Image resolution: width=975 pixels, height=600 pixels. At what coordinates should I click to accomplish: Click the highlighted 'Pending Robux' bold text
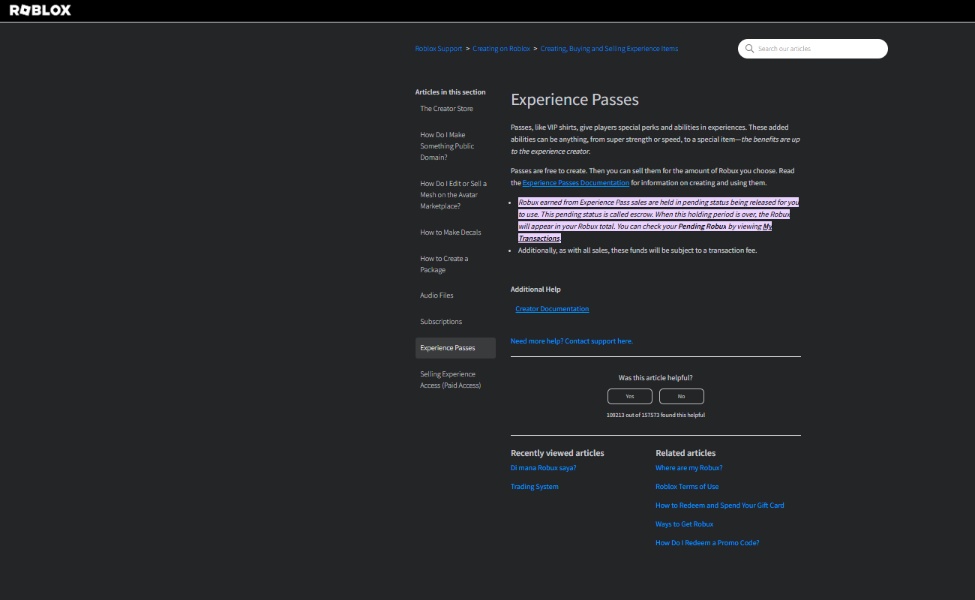(x=702, y=226)
